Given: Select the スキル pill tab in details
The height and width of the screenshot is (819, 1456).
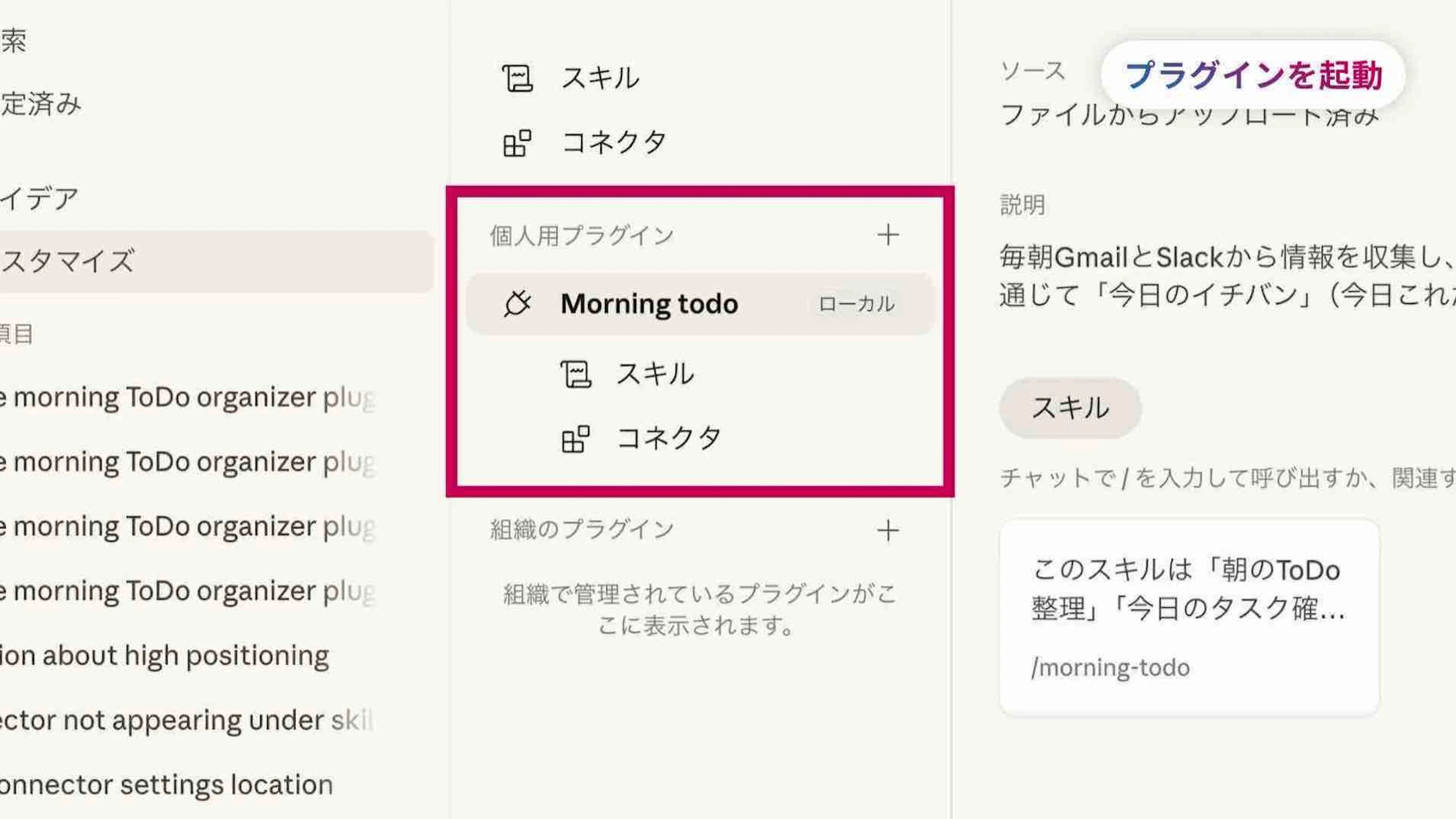Looking at the screenshot, I should coord(1070,408).
